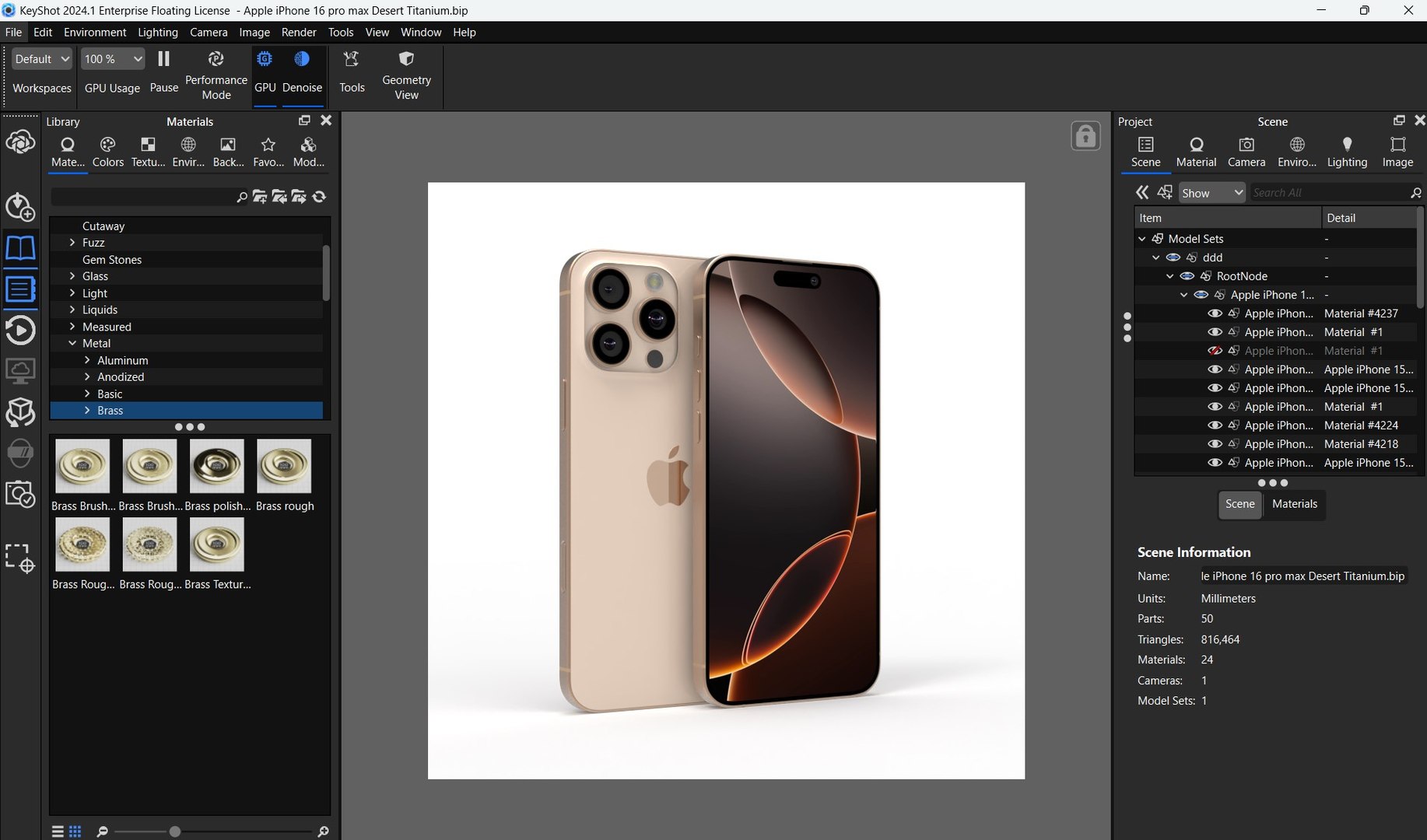Switch library to grid view
The image size is (1427, 840).
75,831
